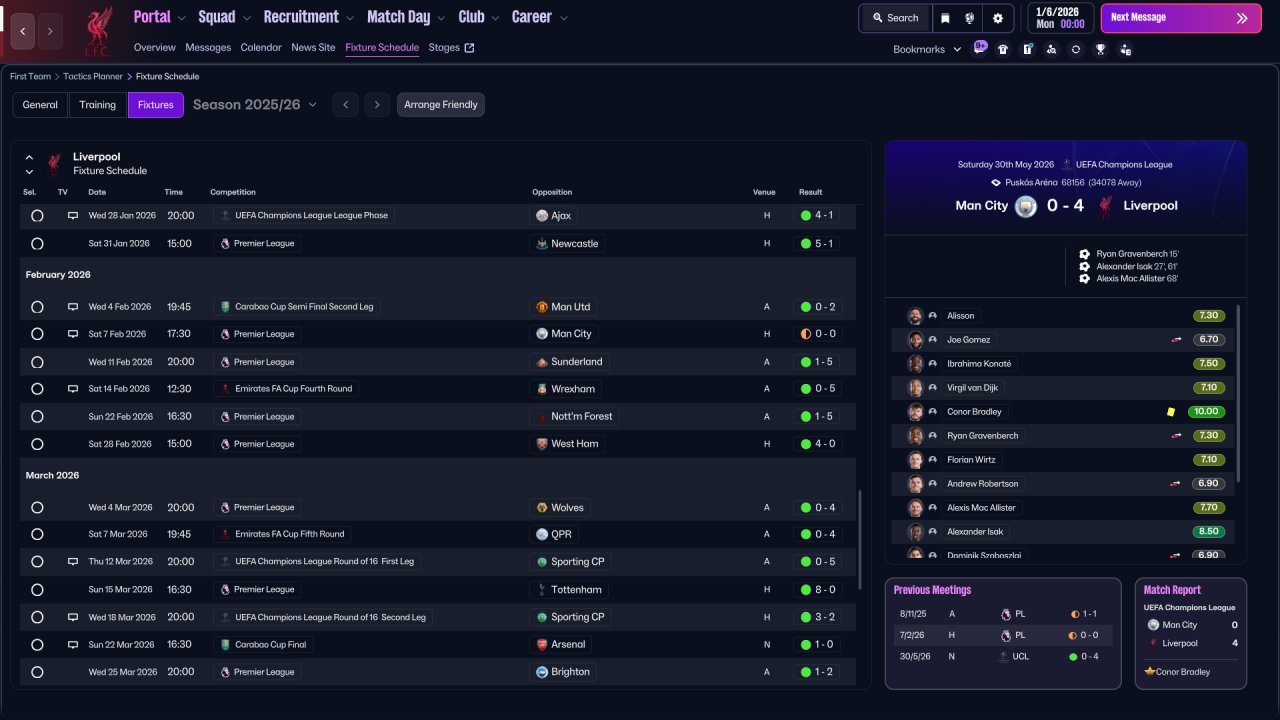Select the Man Utd fixture radio button
This screenshot has width=1280, height=720.
coord(37,307)
